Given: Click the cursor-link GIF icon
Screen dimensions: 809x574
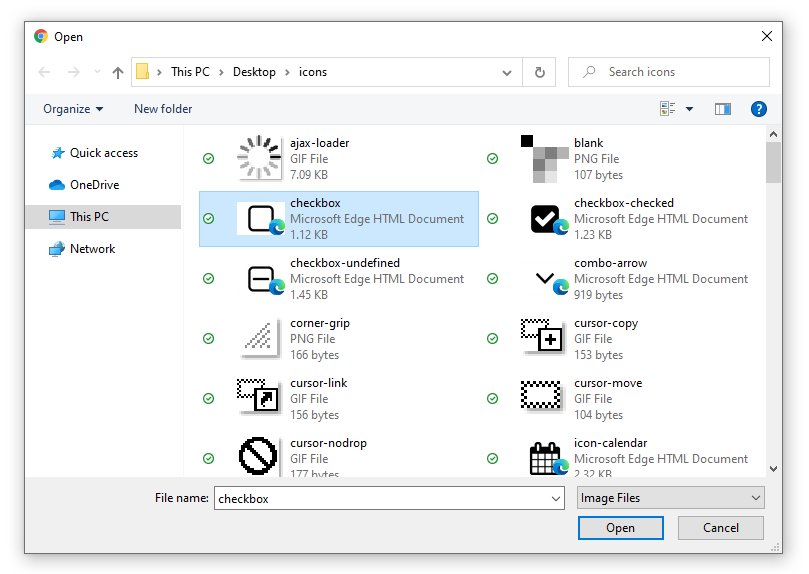Looking at the screenshot, I should coord(258,397).
